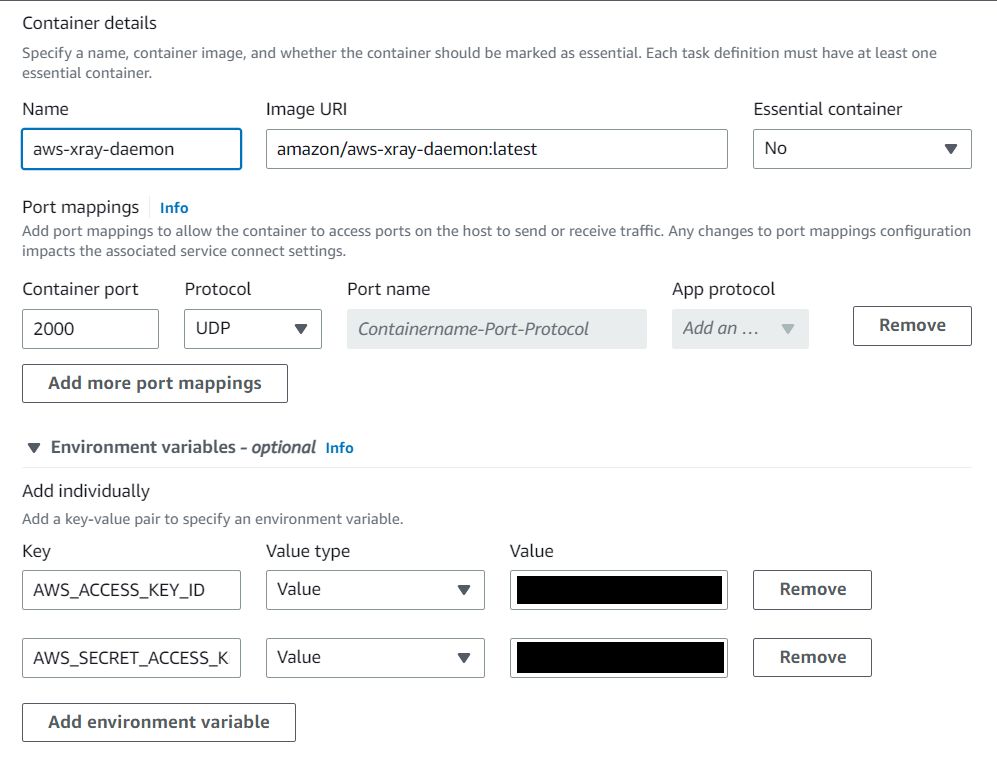Open the App protocol dropdown
Viewport: 997px width, 767px height.
(740, 329)
